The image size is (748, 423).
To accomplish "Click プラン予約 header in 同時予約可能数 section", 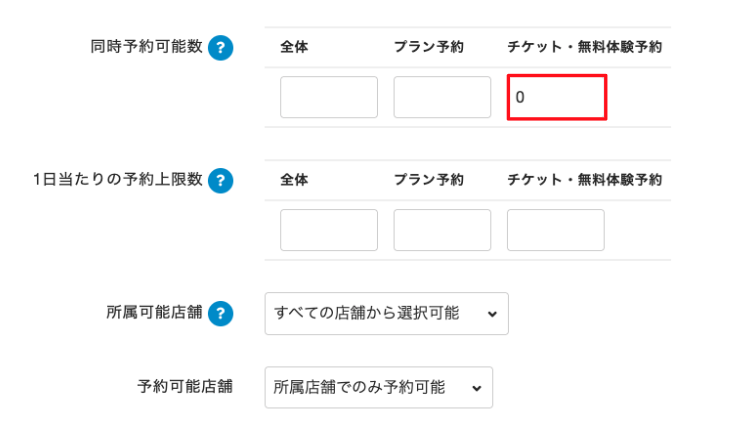I will click(428, 47).
